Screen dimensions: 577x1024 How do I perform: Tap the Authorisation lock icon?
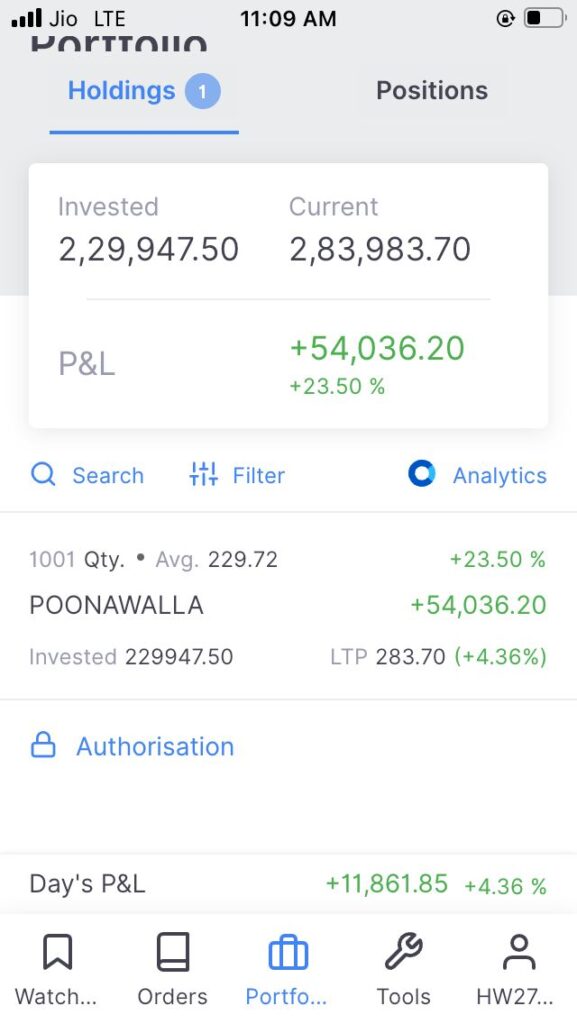point(43,745)
